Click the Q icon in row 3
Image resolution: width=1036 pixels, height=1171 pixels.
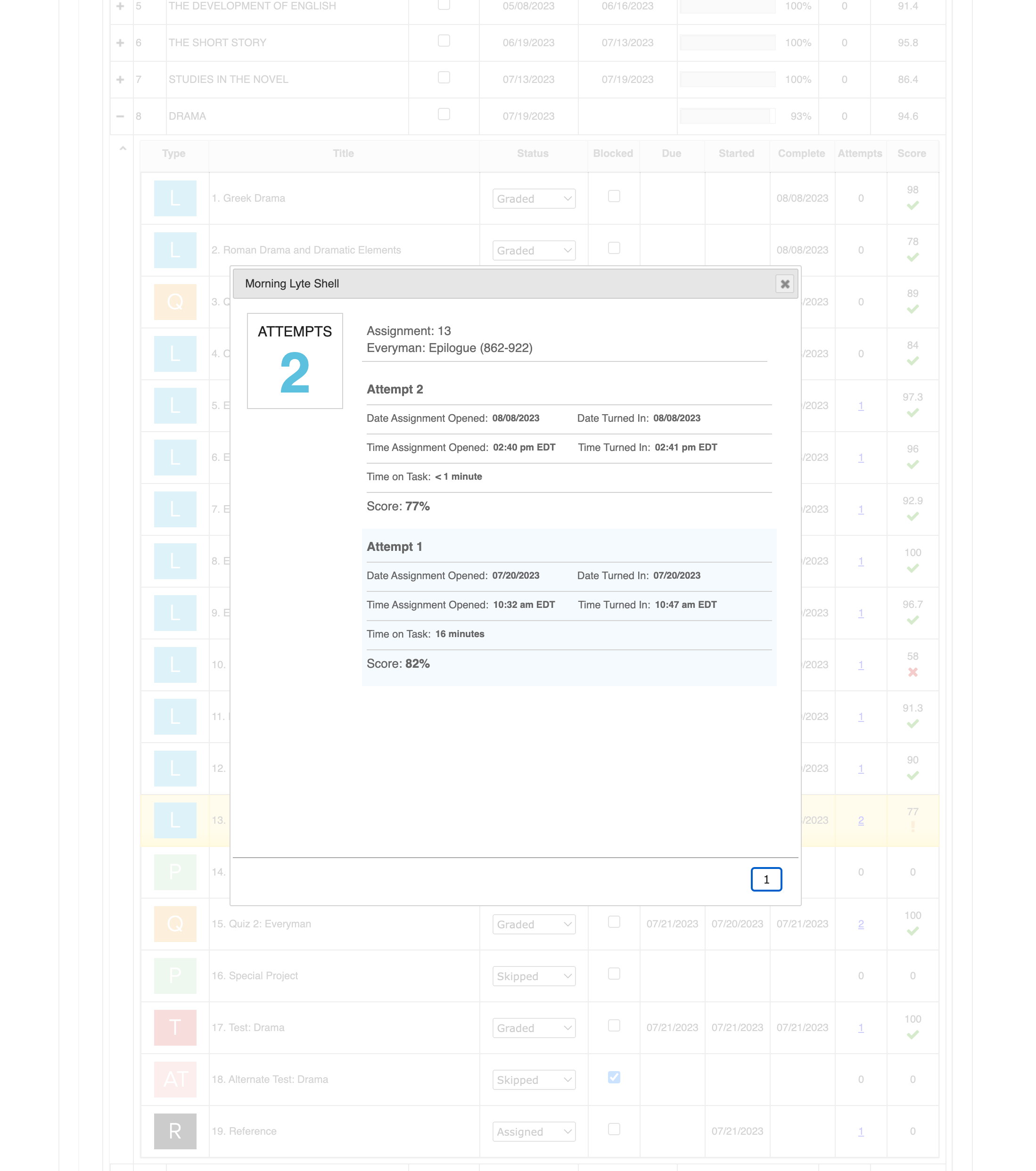click(x=175, y=302)
